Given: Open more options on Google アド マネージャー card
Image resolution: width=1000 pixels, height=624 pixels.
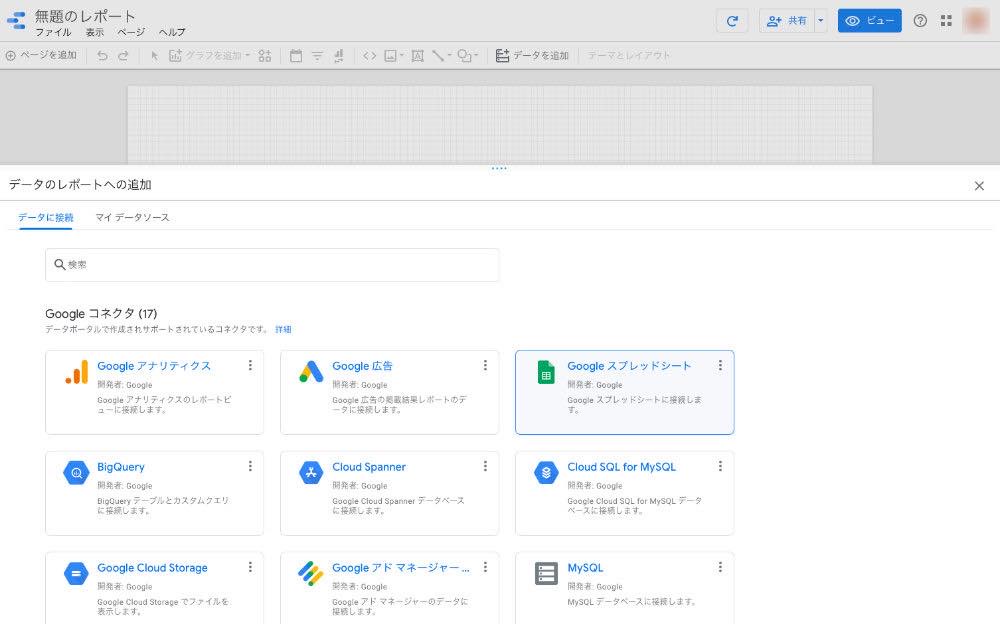Looking at the screenshot, I should (x=485, y=567).
